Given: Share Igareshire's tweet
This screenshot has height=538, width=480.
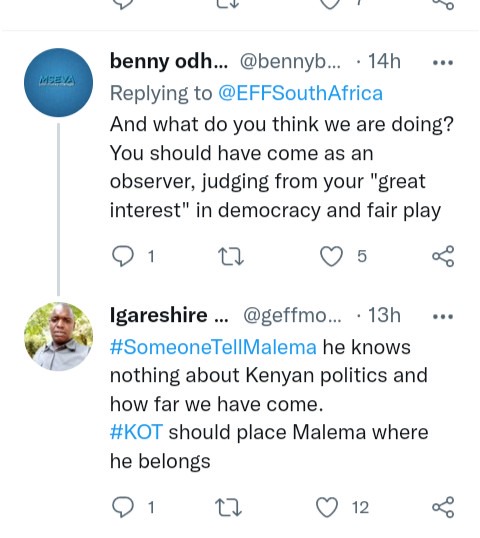Looking at the screenshot, I should pos(443,507).
